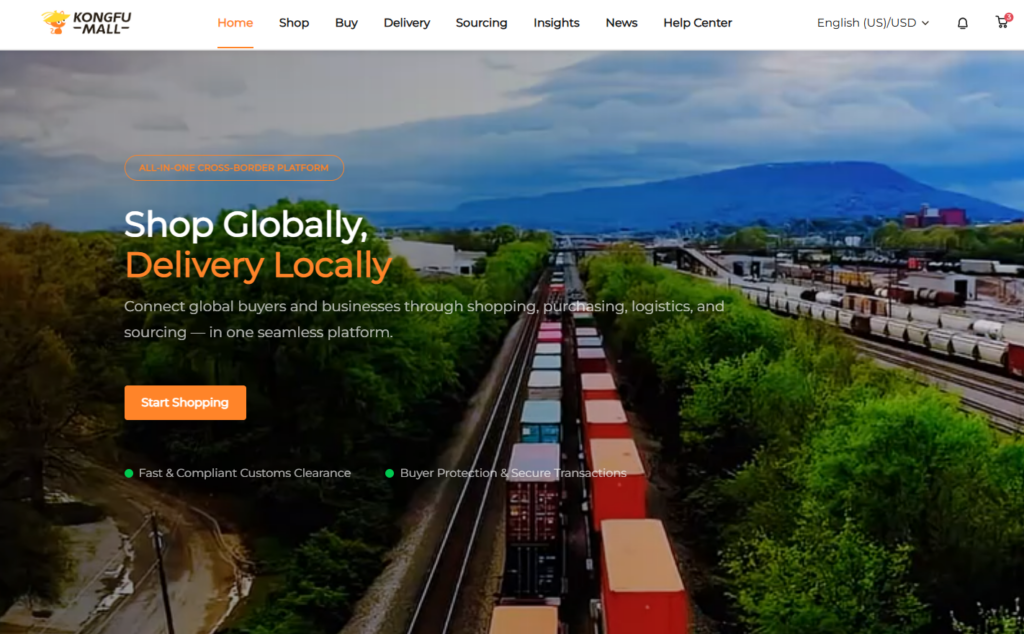Open the Sourcing section
Viewport: 1024px width, 634px height.
[x=481, y=23]
